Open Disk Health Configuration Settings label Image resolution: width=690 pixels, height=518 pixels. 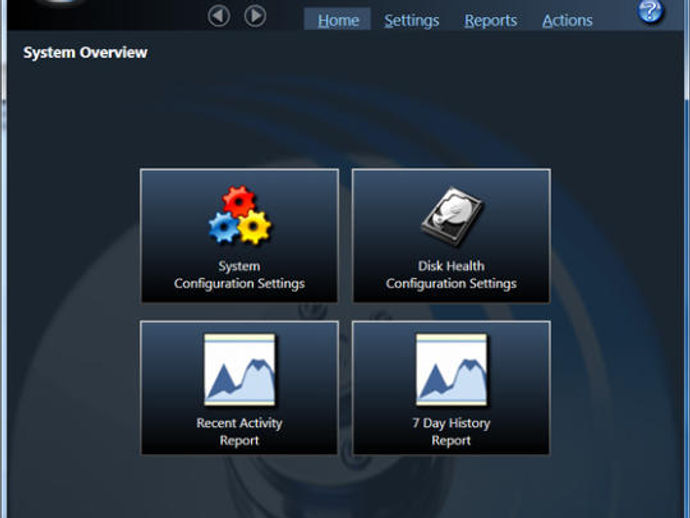(x=451, y=275)
